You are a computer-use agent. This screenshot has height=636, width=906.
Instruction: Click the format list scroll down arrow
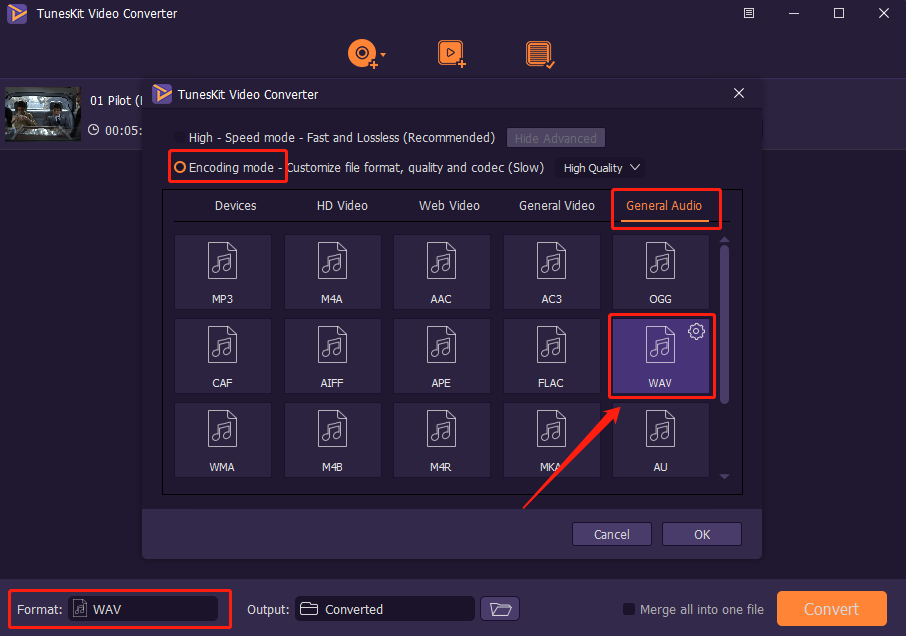pos(725,477)
